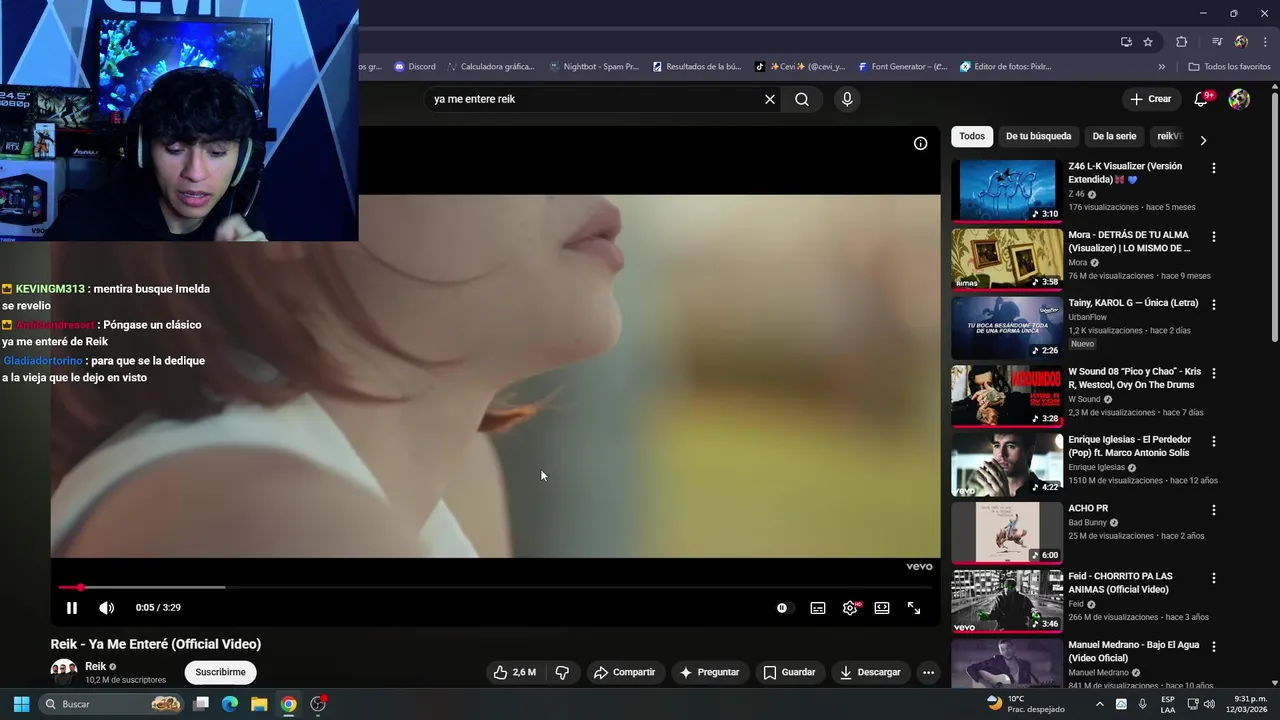Open options for Manuel Medrano Bajo El Agua
This screenshot has width=1280, height=720.
1214,647
